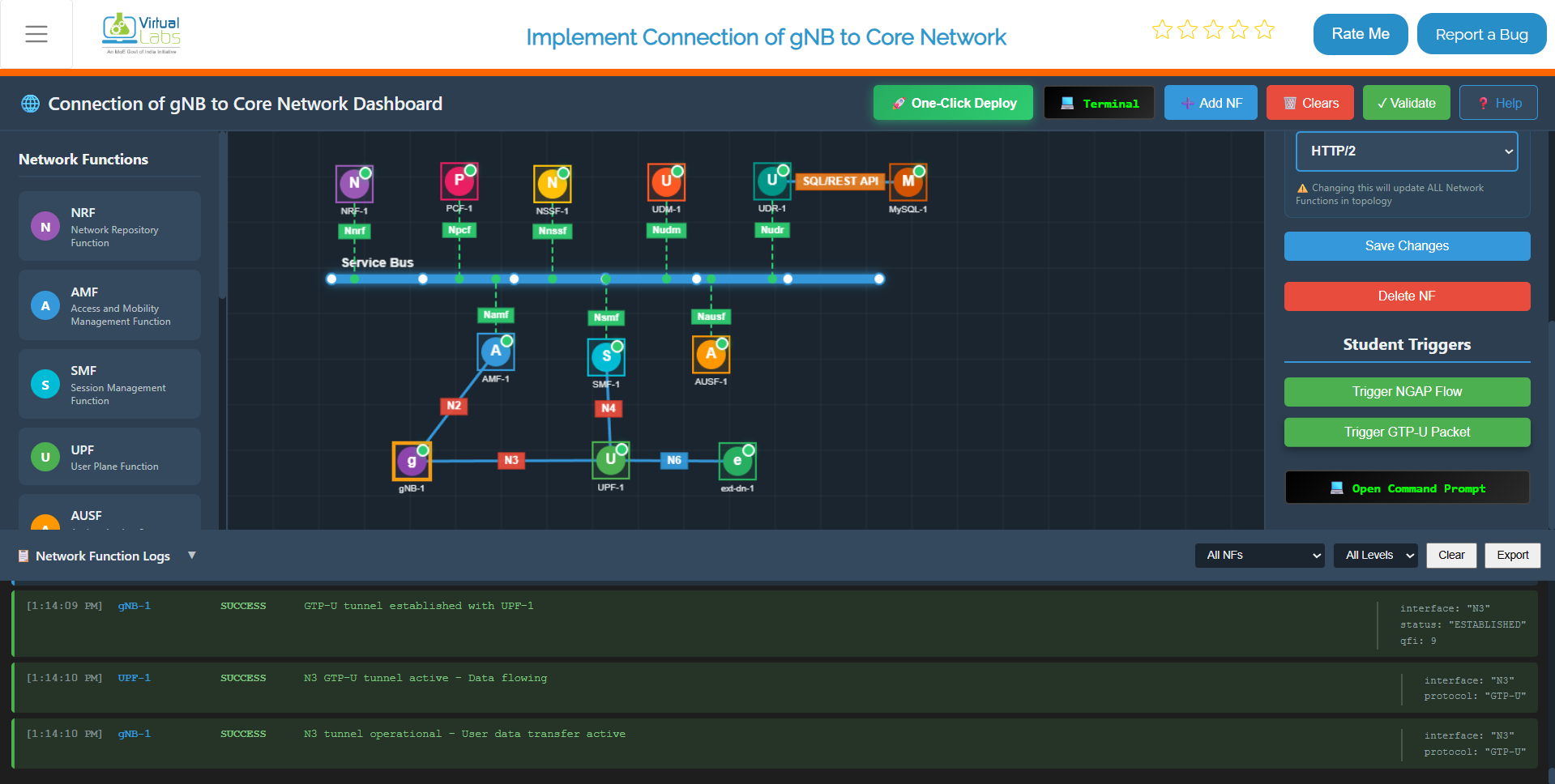Collapse the Network Function Logs panel
Viewport: 1555px width, 784px height.
pos(192,556)
